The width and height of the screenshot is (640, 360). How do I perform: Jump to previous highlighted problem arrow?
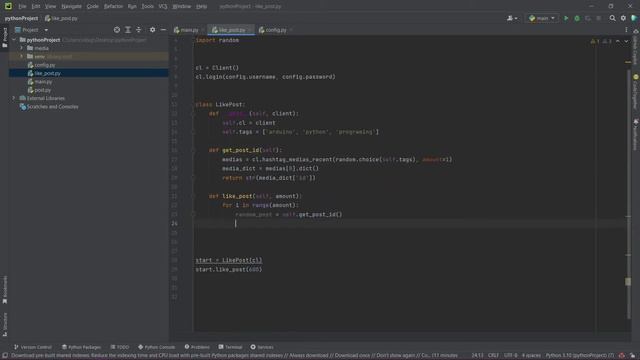tap(618, 41)
